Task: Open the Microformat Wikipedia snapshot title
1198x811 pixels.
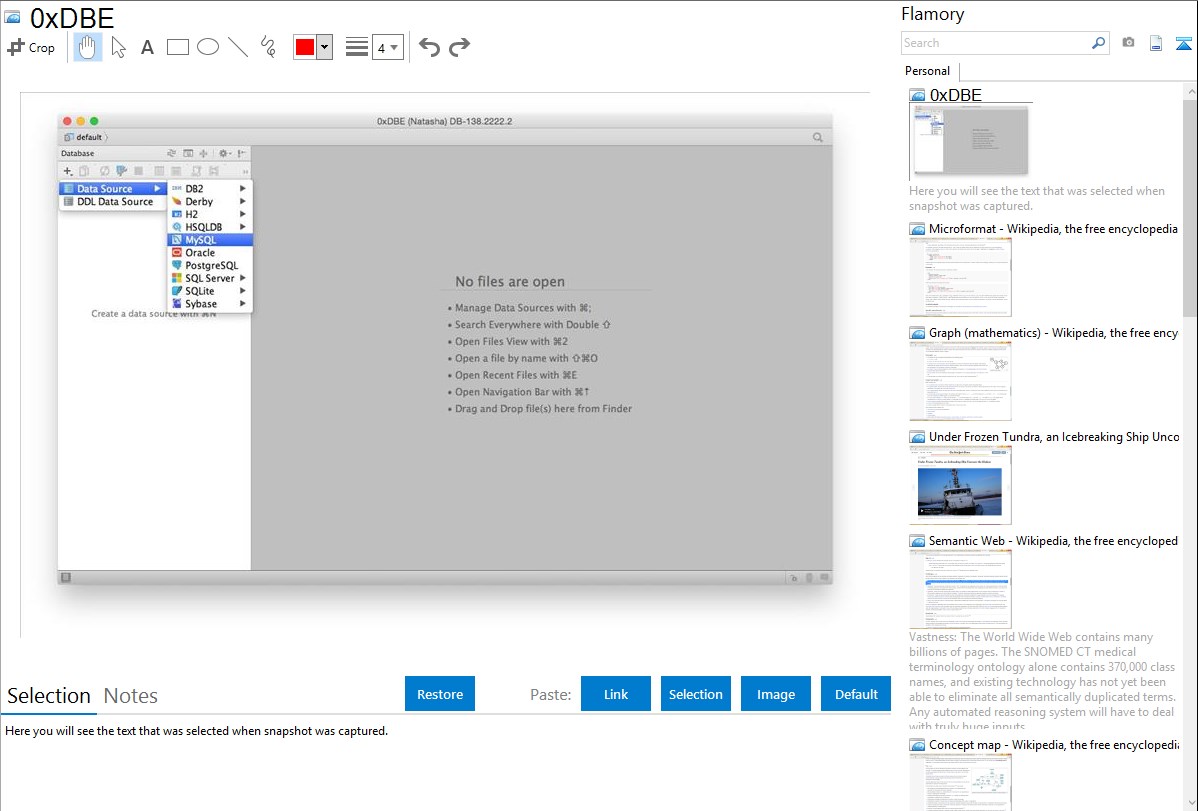Action: tap(1053, 229)
